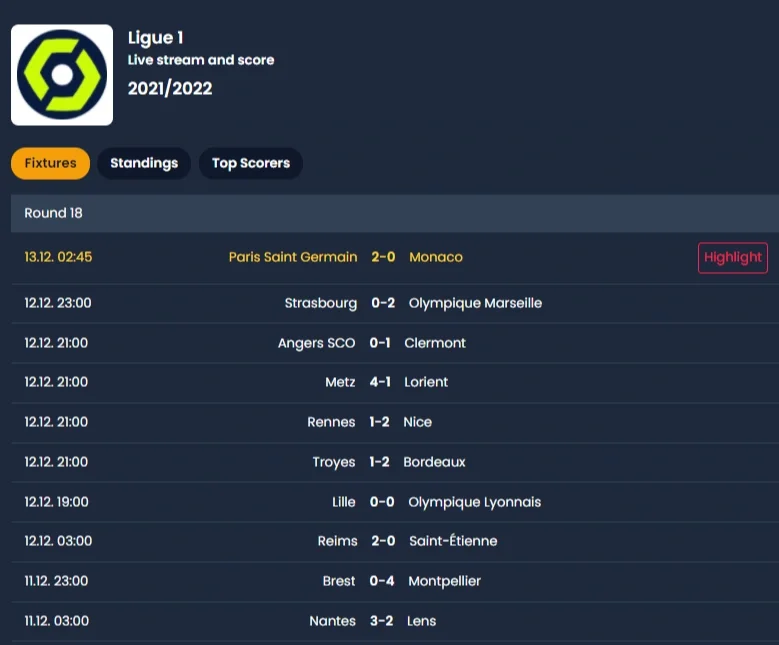
Task: Click the Ligue 1 title heading
Action: 156,38
